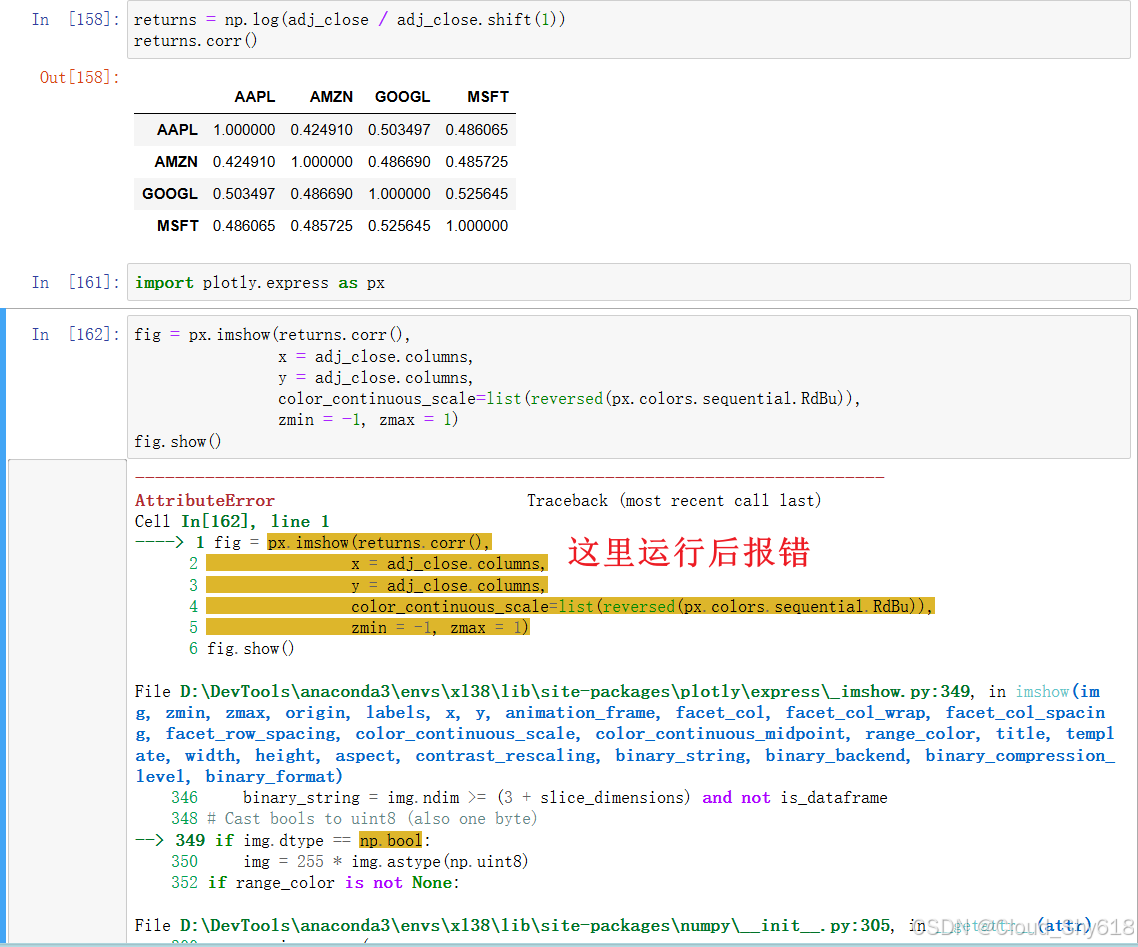This screenshot has height=947, width=1138.
Task: Collapse output area left of the traceback
Action: click(x=67, y=700)
